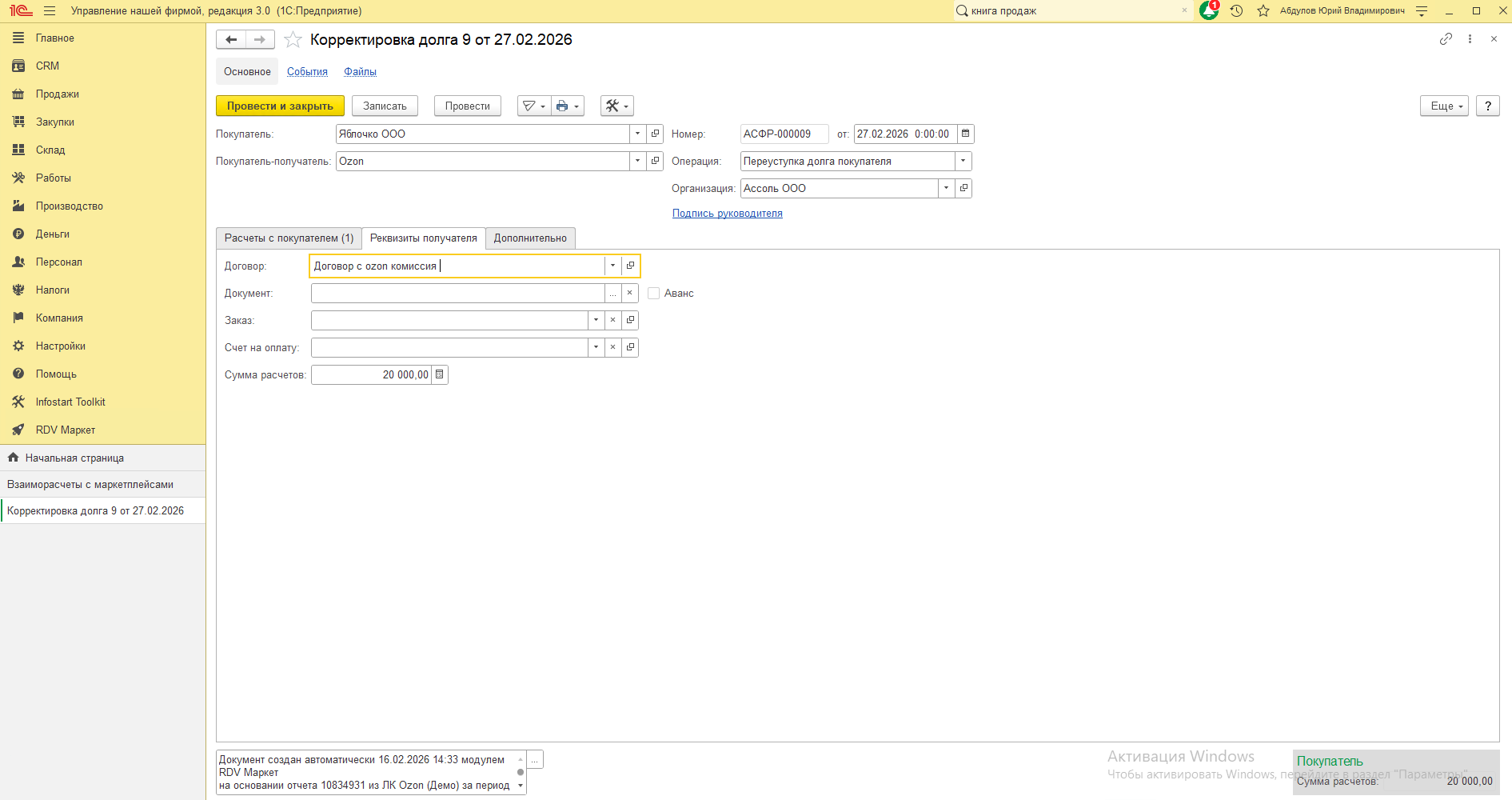Viewport: 1512px width, 800px height.
Task: Switch to the Дополнительно tab
Action: (x=530, y=238)
